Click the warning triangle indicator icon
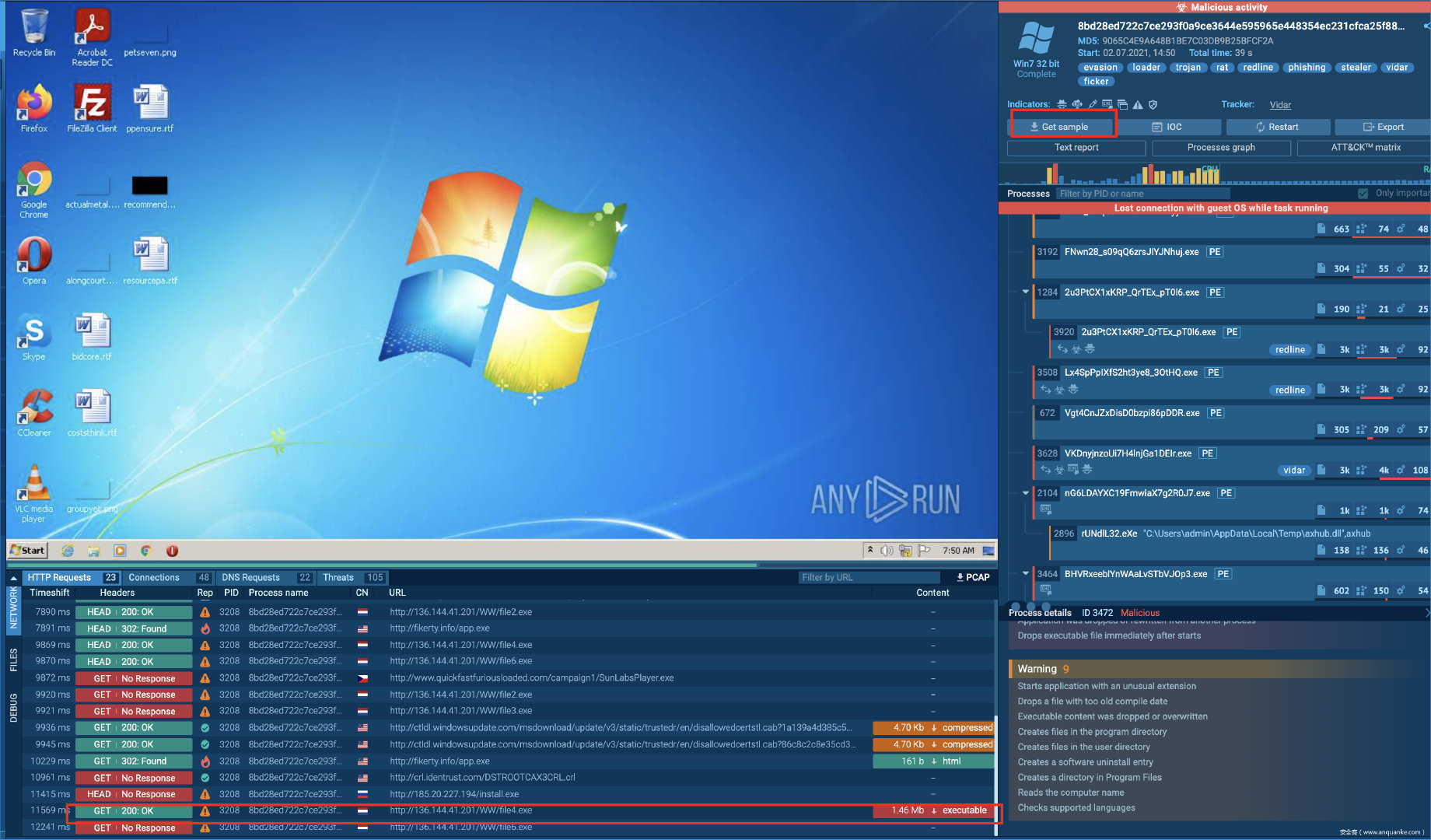Viewport: 1431px width, 840px height. [x=1138, y=104]
